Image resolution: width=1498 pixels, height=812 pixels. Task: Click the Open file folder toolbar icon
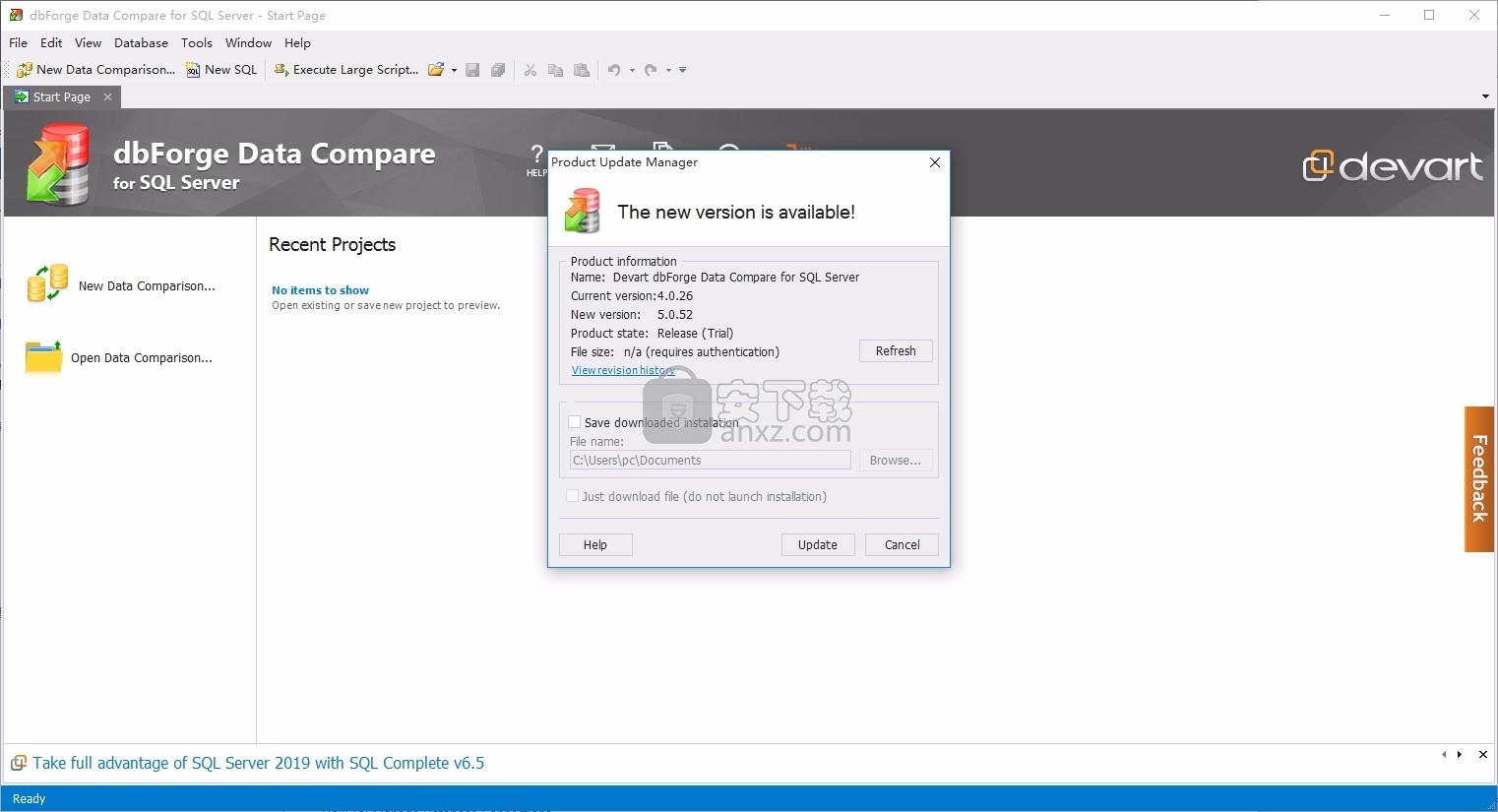pos(435,70)
